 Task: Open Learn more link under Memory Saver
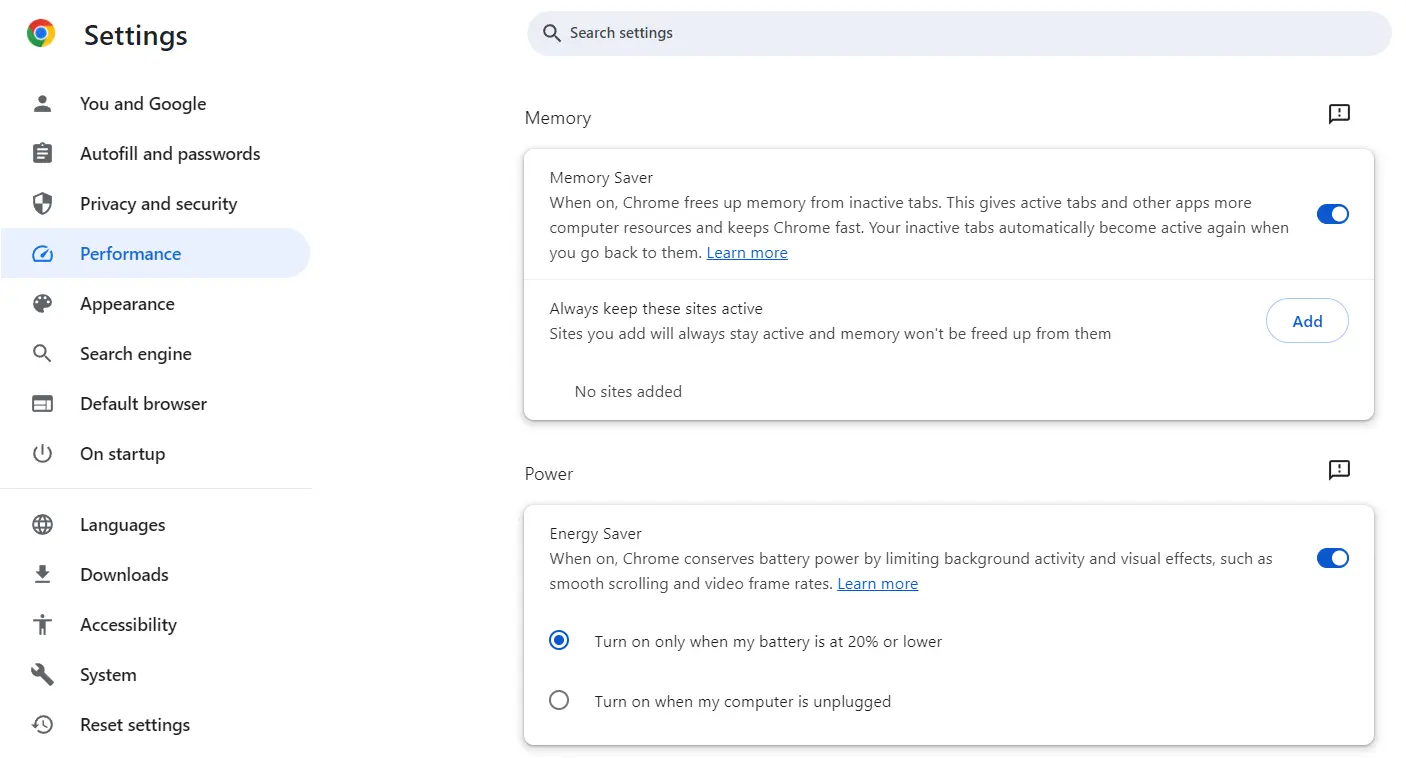746,253
